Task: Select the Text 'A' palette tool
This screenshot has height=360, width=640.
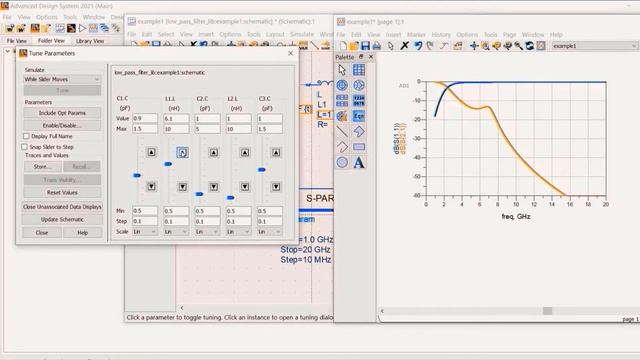Action: coord(359,162)
